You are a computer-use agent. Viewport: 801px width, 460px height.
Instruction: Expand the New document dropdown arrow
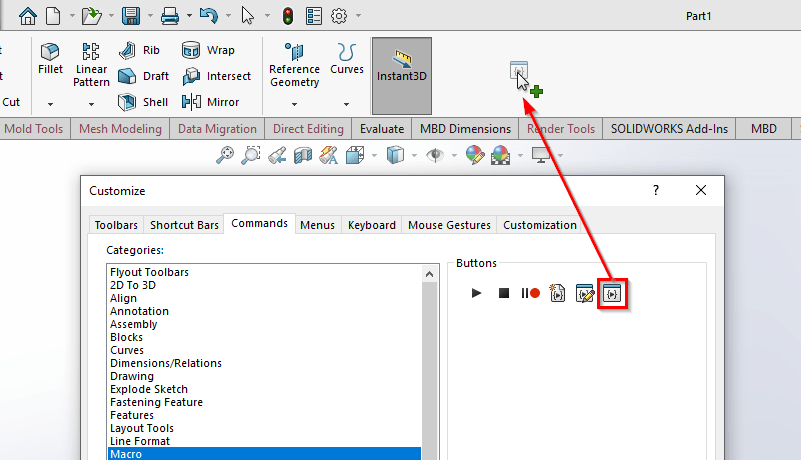click(x=72, y=16)
